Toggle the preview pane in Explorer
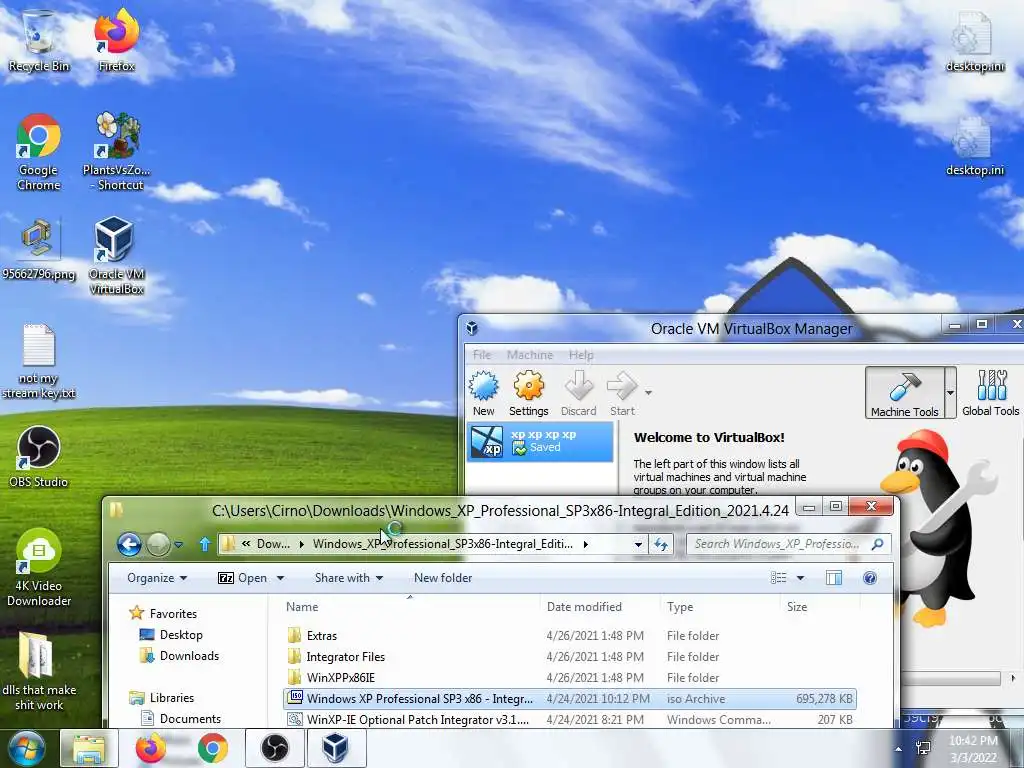This screenshot has height=768, width=1024. click(x=834, y=578)
